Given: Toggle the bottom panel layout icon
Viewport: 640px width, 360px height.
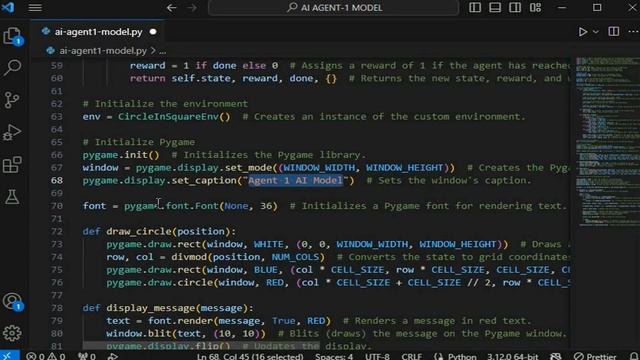Looking at the screenshot, I should pyautogui.click(x=495, y=8).
